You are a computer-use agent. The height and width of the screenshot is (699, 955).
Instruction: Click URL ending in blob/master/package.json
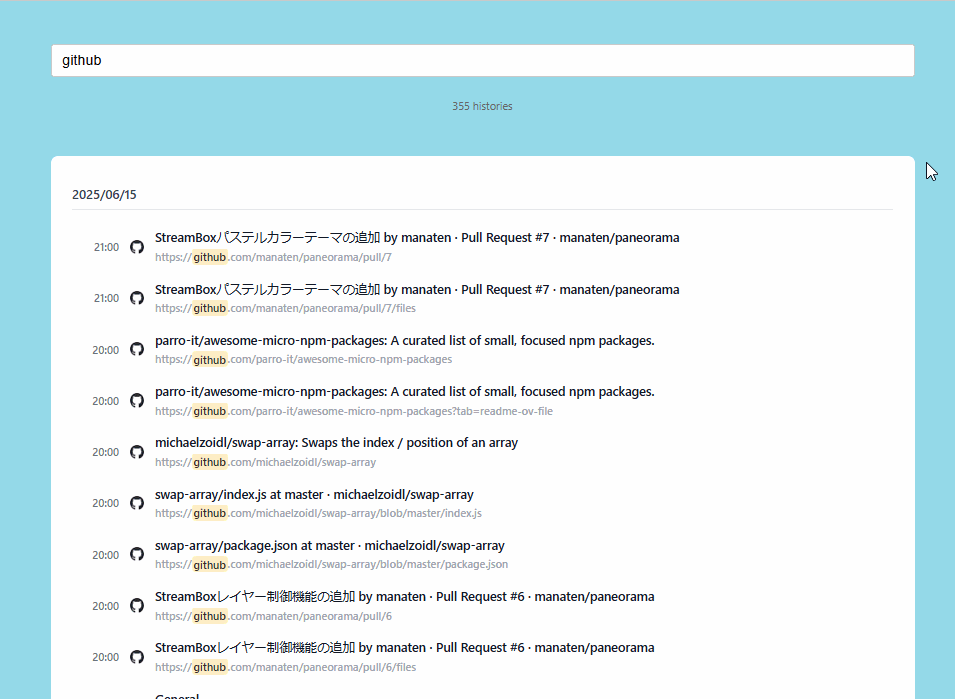(x=331, y=564)
